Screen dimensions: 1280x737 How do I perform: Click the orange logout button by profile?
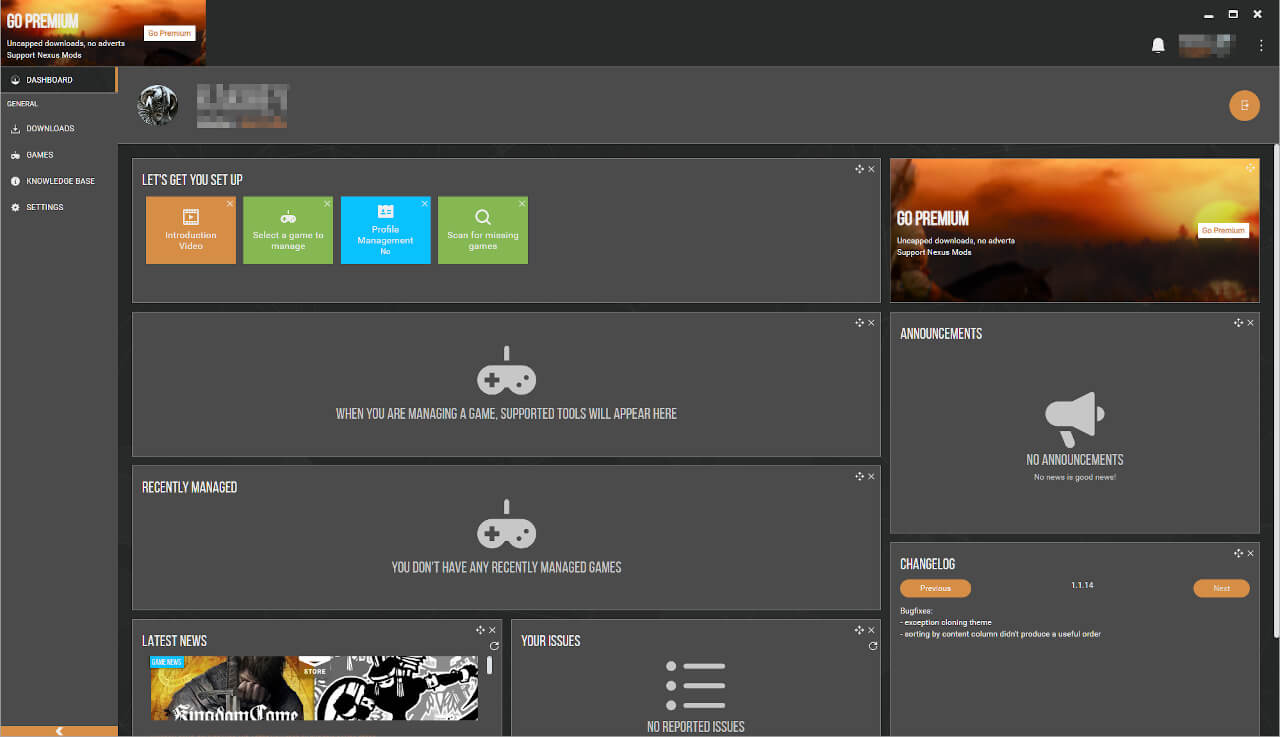click(1244, 105)
